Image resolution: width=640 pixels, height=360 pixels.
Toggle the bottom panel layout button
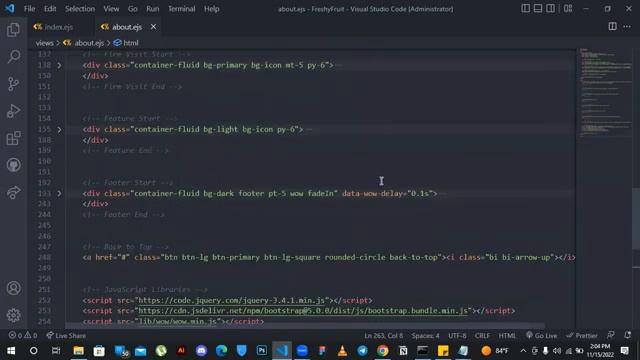coord(538,9)
